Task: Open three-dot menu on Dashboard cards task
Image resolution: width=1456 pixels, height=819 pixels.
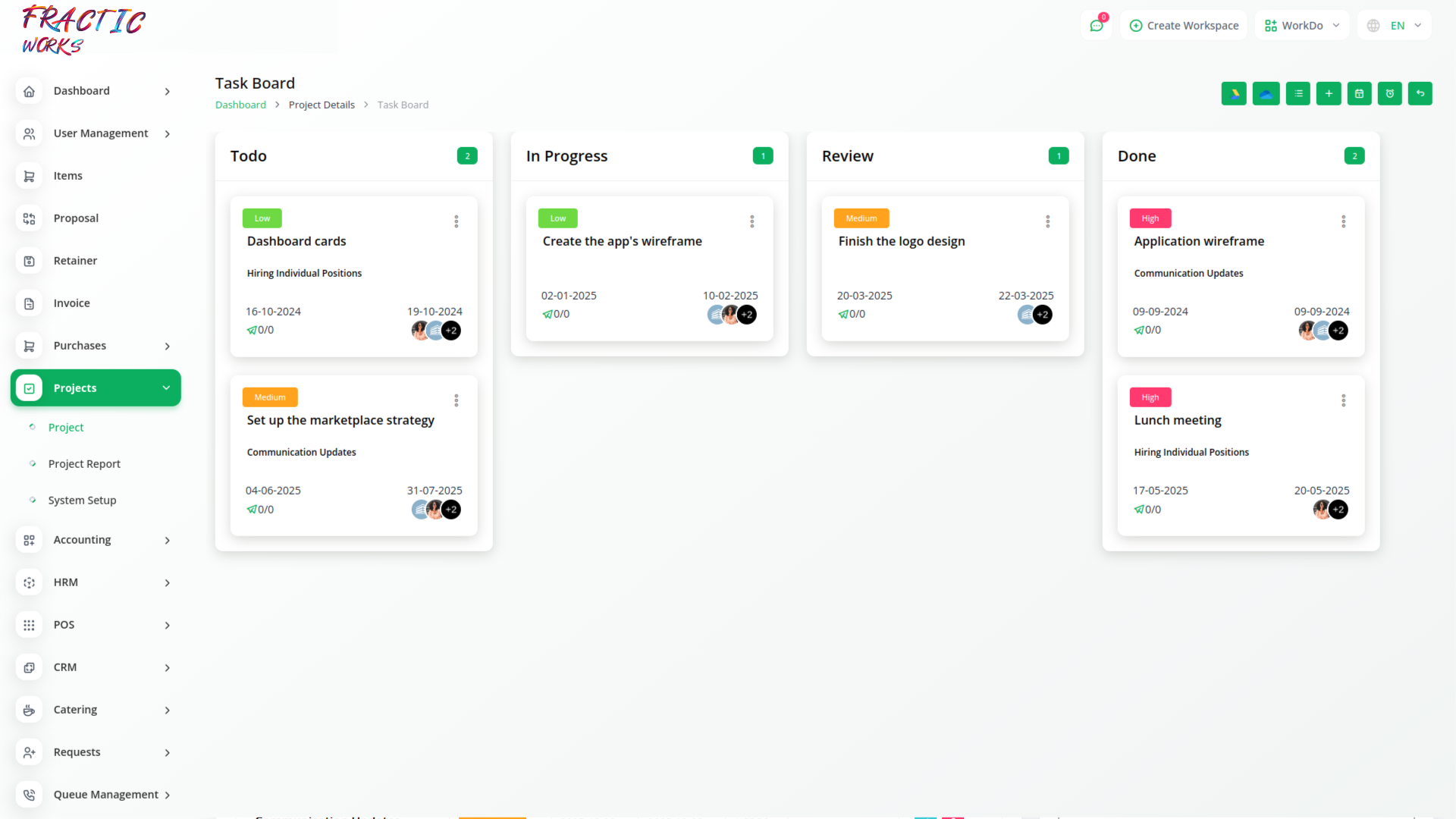Action: [456, 221]
